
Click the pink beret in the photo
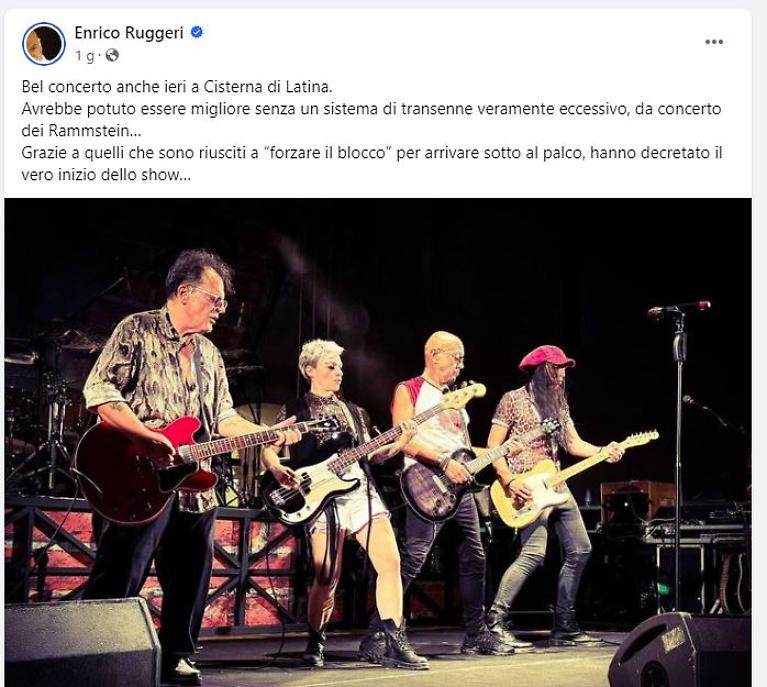click(546, 357)
